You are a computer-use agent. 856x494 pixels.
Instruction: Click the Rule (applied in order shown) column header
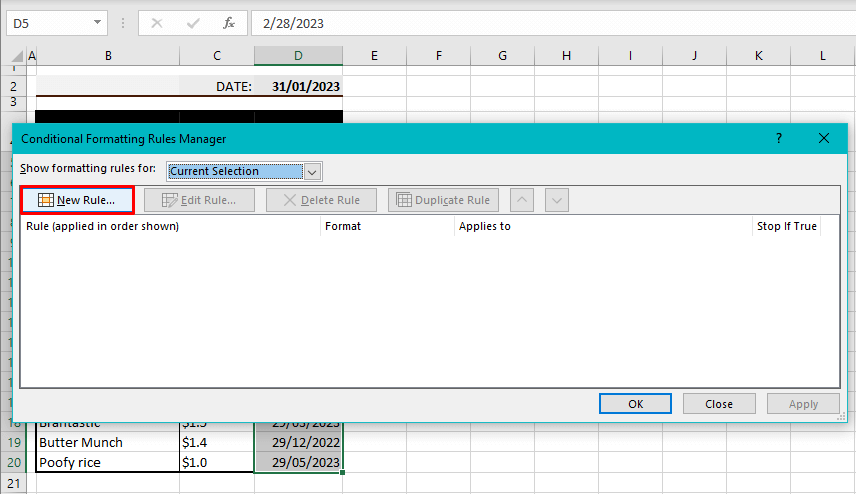pyautogui.click(x=170, y=226)
